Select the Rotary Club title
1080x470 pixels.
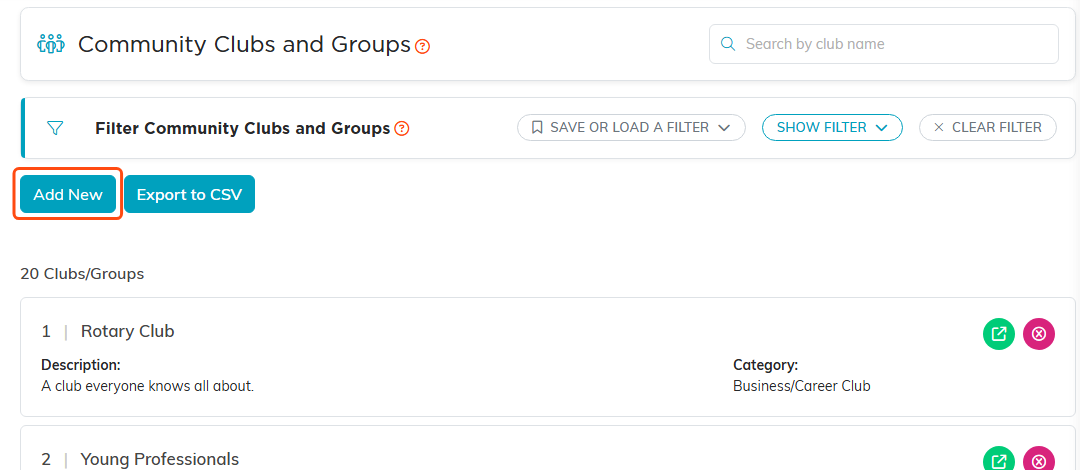tap(127, 331)
